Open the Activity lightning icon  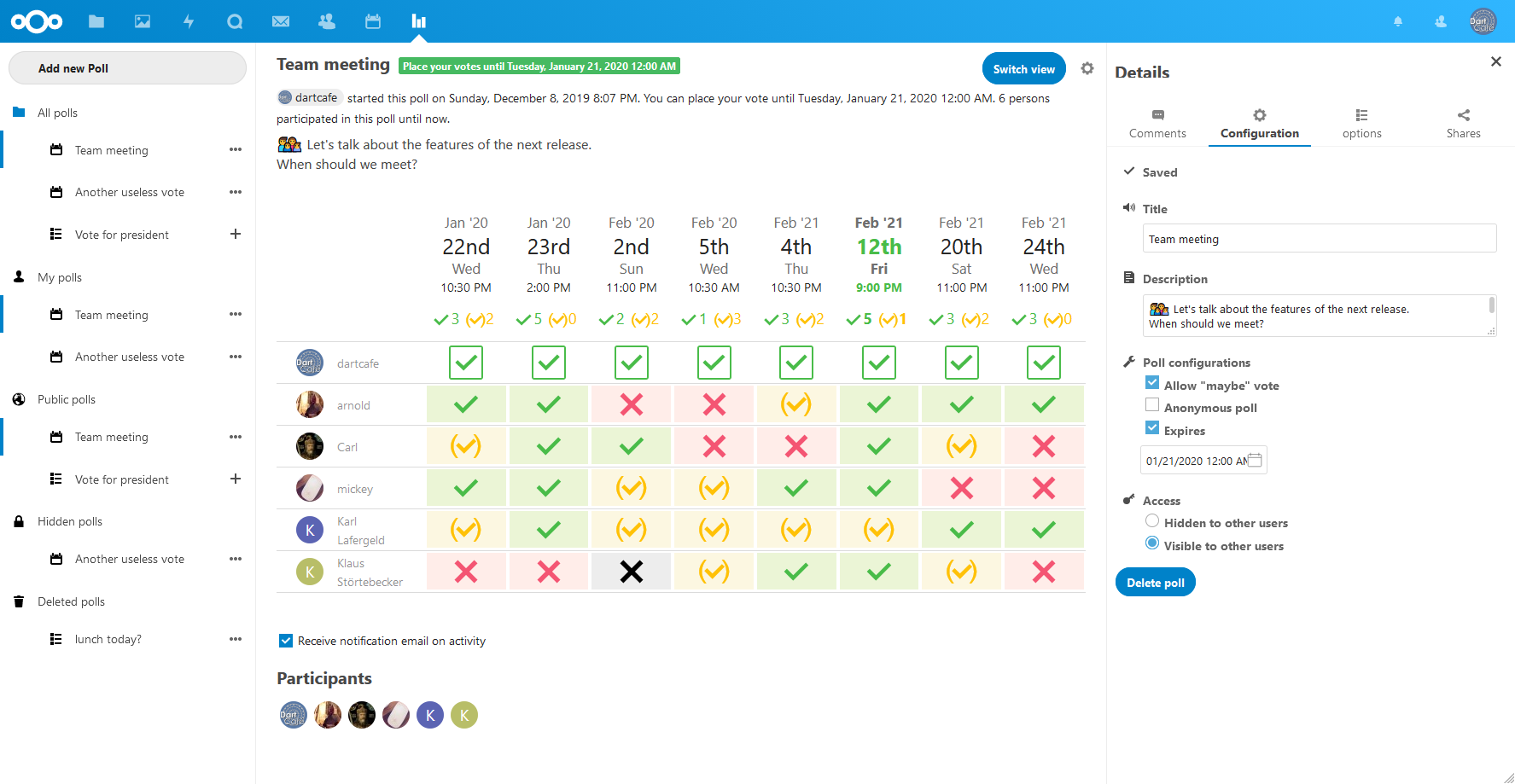pyautogui.click(x=189, y=21)
